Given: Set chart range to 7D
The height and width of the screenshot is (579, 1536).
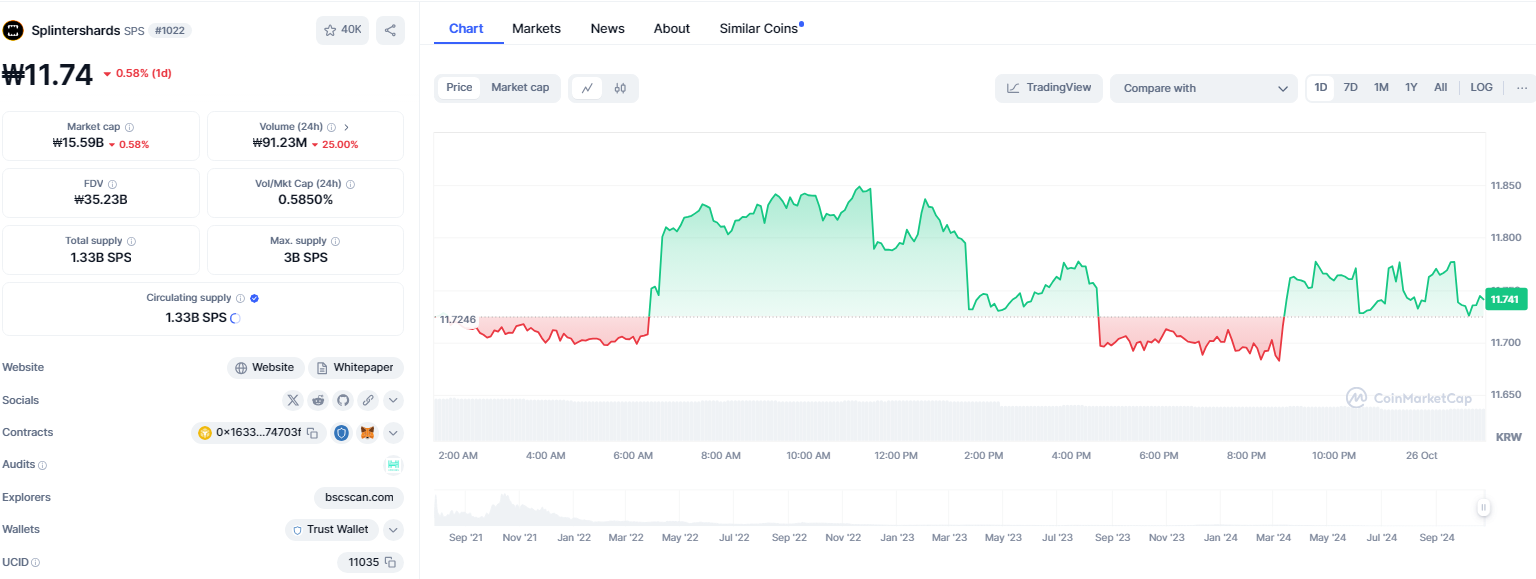Looking at the screenshot, I should (1350, 88).
